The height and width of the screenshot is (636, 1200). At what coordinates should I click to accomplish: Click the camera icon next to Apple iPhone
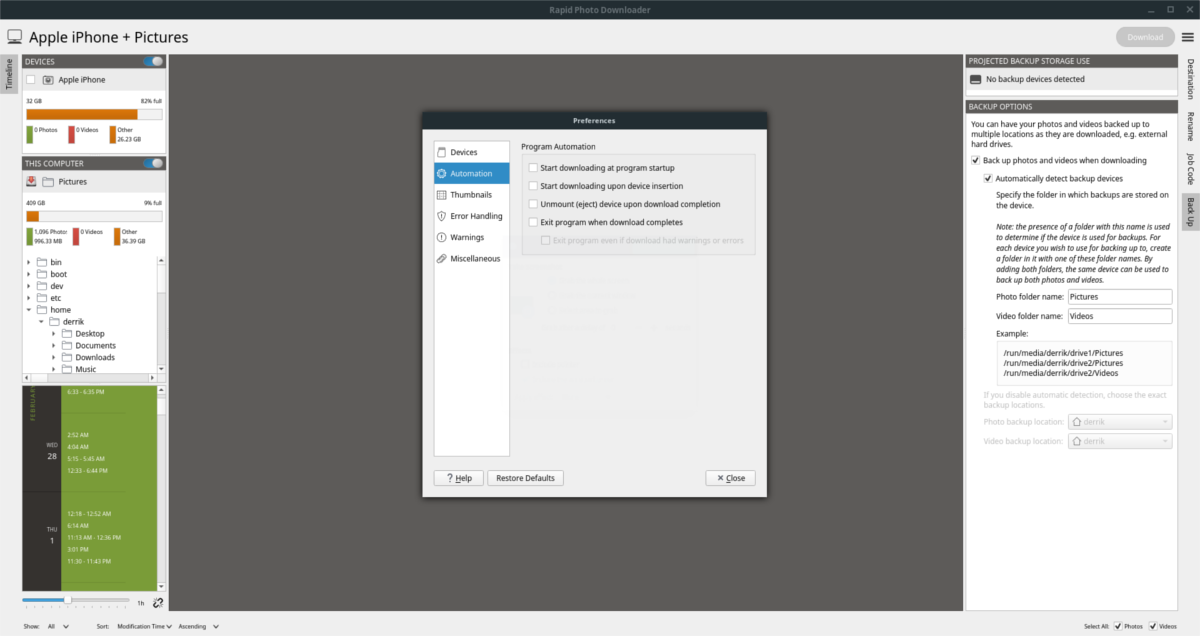[x=49, y=80]
